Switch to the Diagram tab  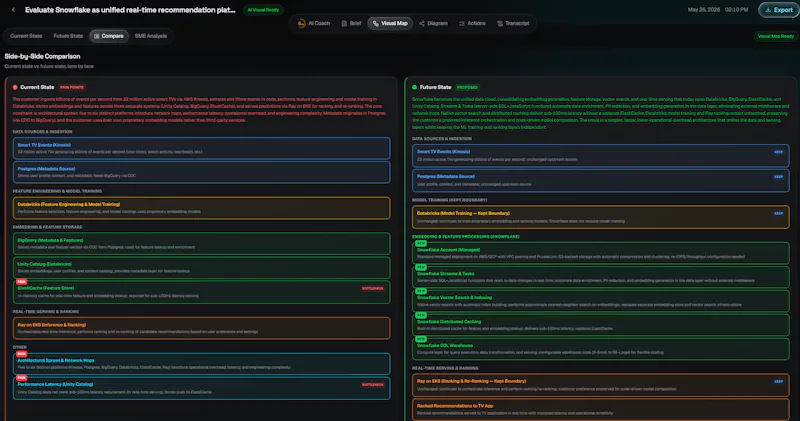click(x=433, y=23)
